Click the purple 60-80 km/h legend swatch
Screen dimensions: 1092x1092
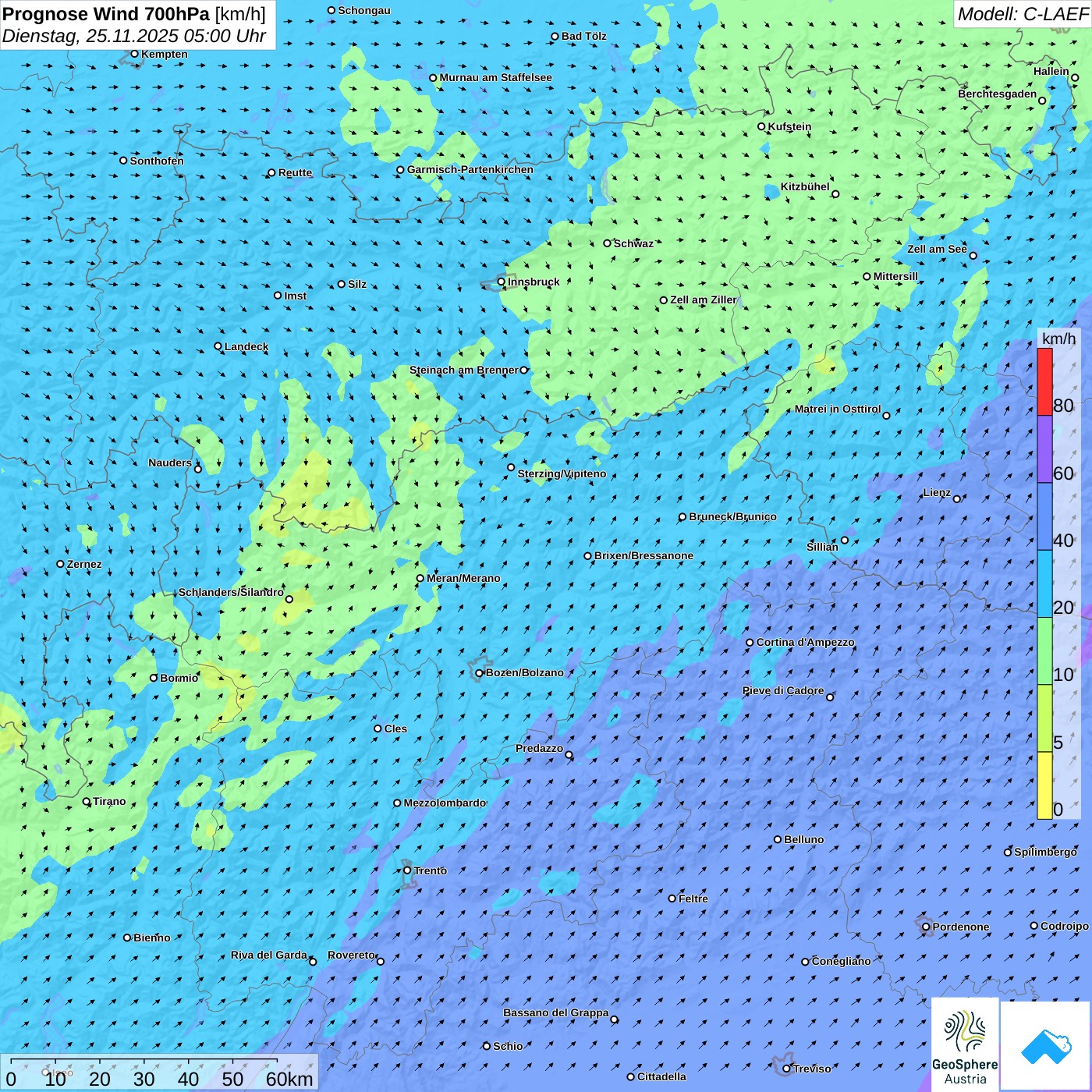[x=1044, y=449]
